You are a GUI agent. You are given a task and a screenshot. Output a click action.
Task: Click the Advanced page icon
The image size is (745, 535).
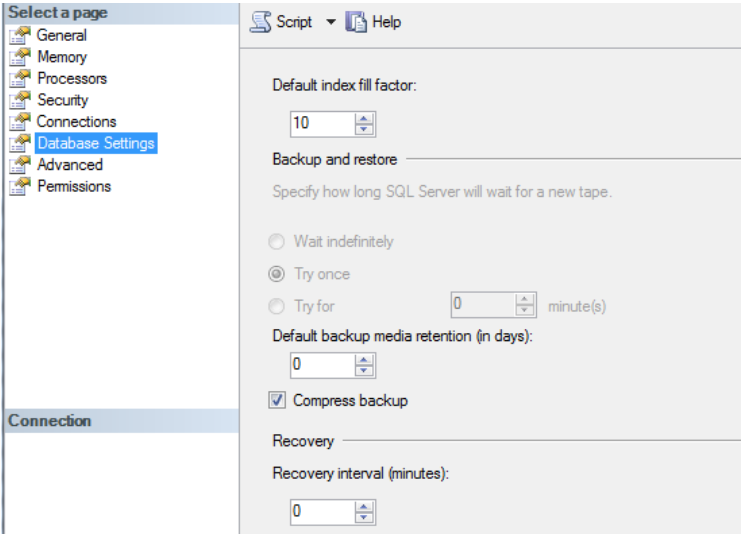(19, 165)
